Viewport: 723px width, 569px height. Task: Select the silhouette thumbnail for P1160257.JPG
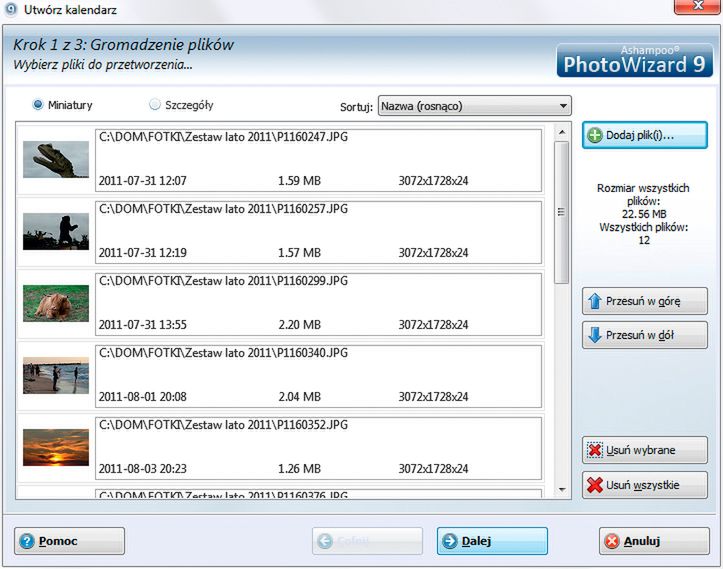pos(56,231)
